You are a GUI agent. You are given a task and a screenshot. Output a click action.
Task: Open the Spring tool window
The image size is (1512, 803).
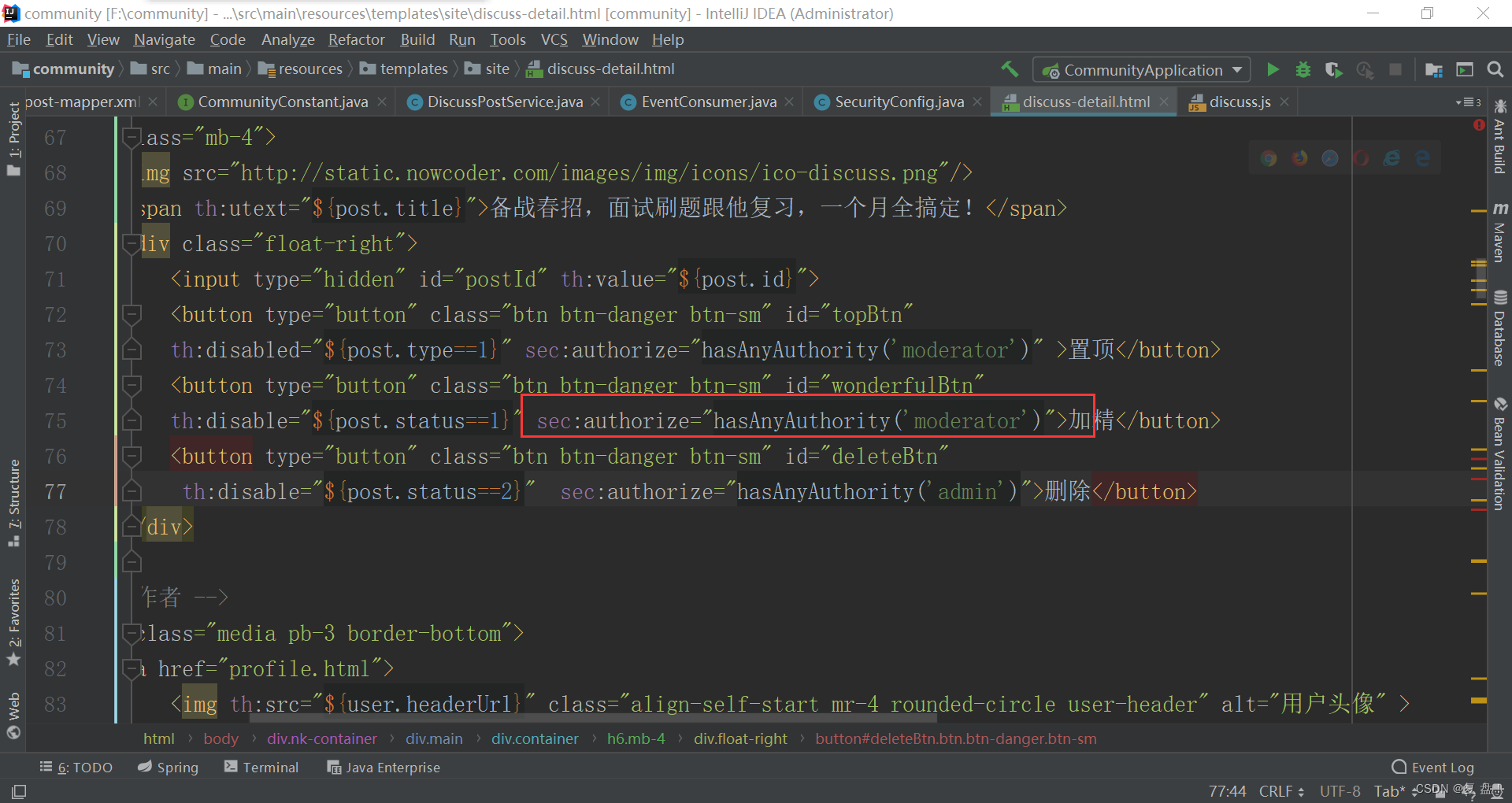168,768
